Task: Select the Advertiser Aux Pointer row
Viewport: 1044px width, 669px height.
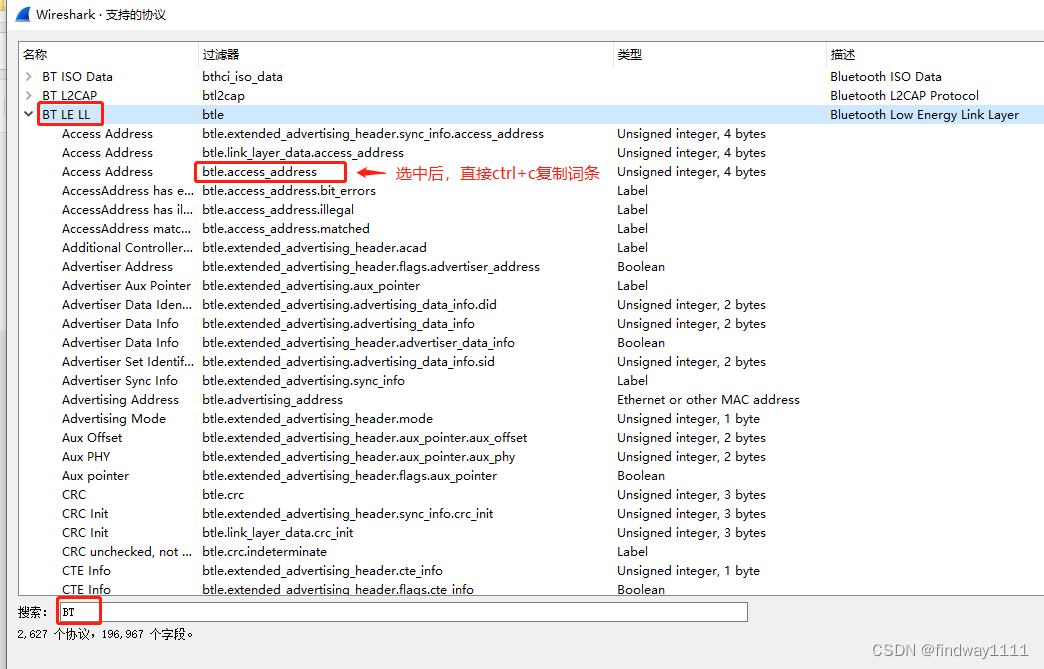Action: pyautogui.click(x=531, y=286)
